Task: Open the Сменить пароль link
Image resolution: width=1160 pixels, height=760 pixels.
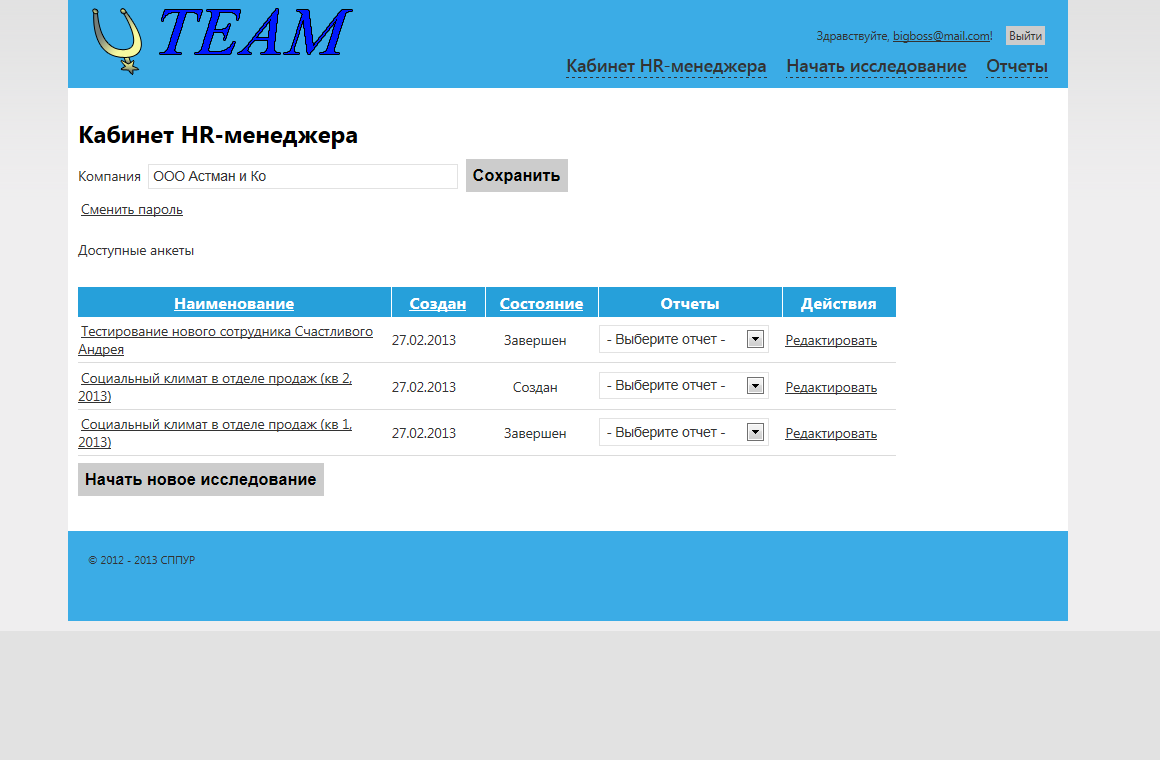Action: 132,209
